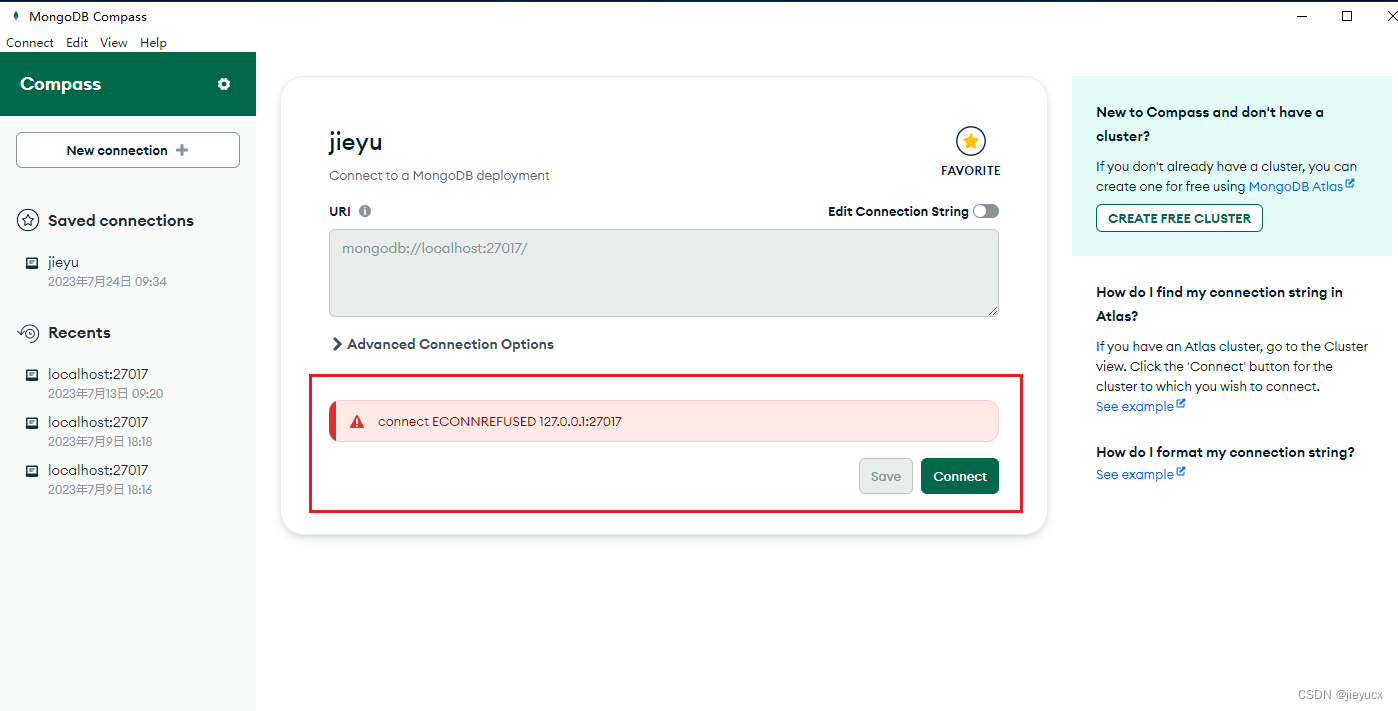Image resolution: width=1398 pixels, height=711 pixels.
Task: Click the plus icon in New connection
Action: click(x=182, y=150)
